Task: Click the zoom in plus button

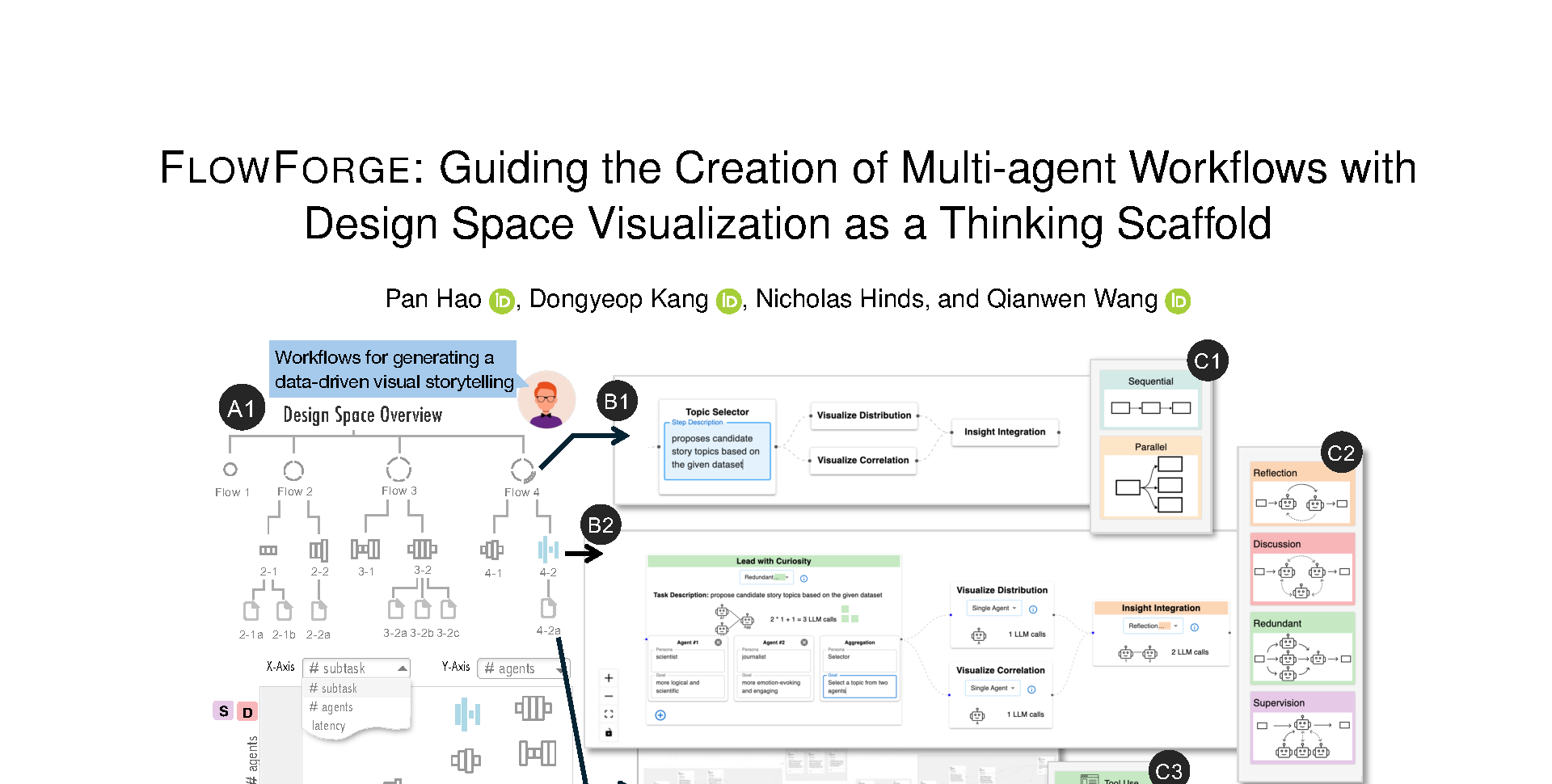Action: click(x=609, y=678)
